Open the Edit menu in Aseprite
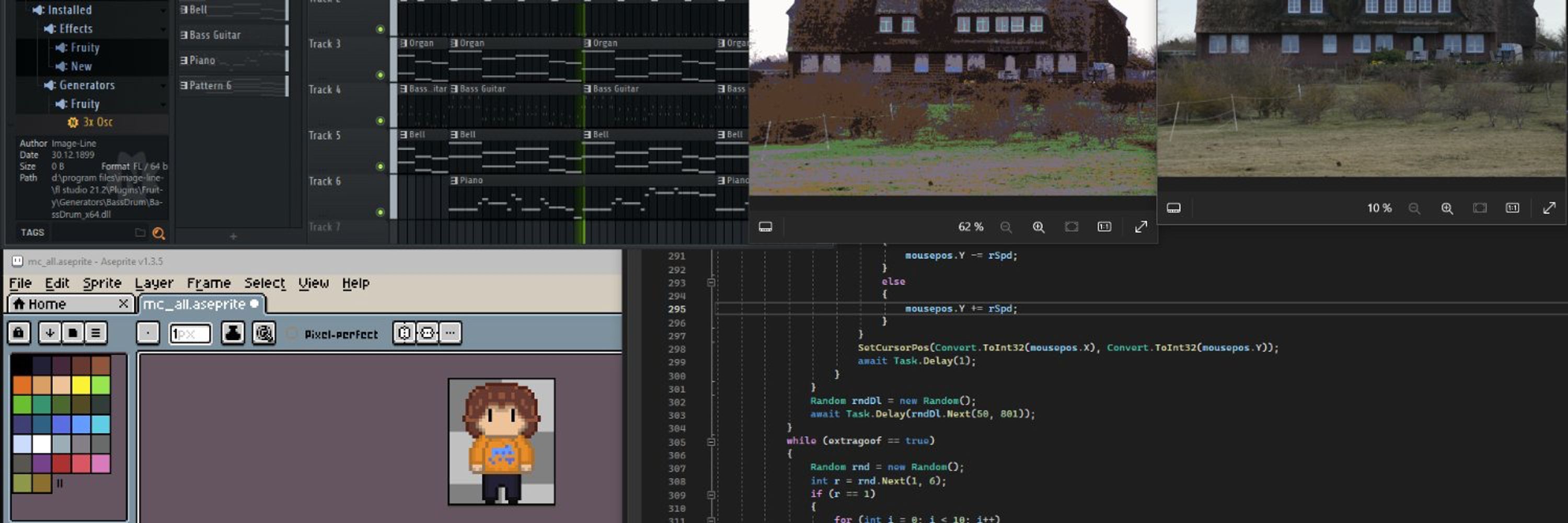This screenshot has height=523, width=1568. (57, 283)
